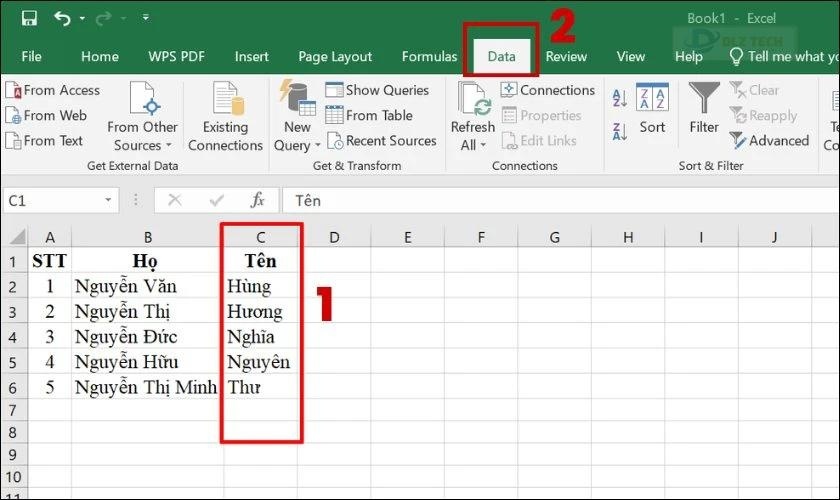Click From Table in Get & Transform
This screenshot has height=500, width=840.
369,115
